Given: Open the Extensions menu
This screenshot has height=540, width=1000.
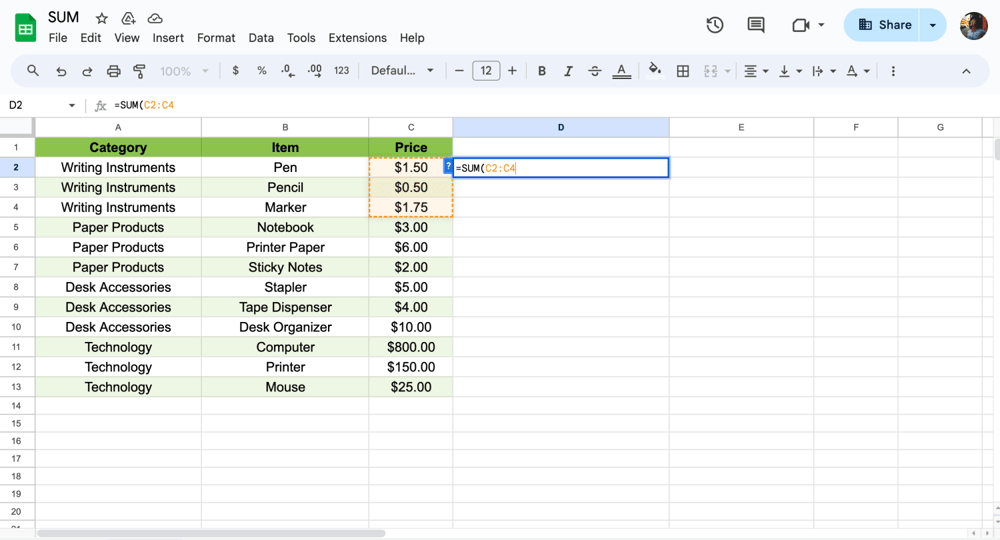Looking at the screenshot, I should (x=357, y=38).
